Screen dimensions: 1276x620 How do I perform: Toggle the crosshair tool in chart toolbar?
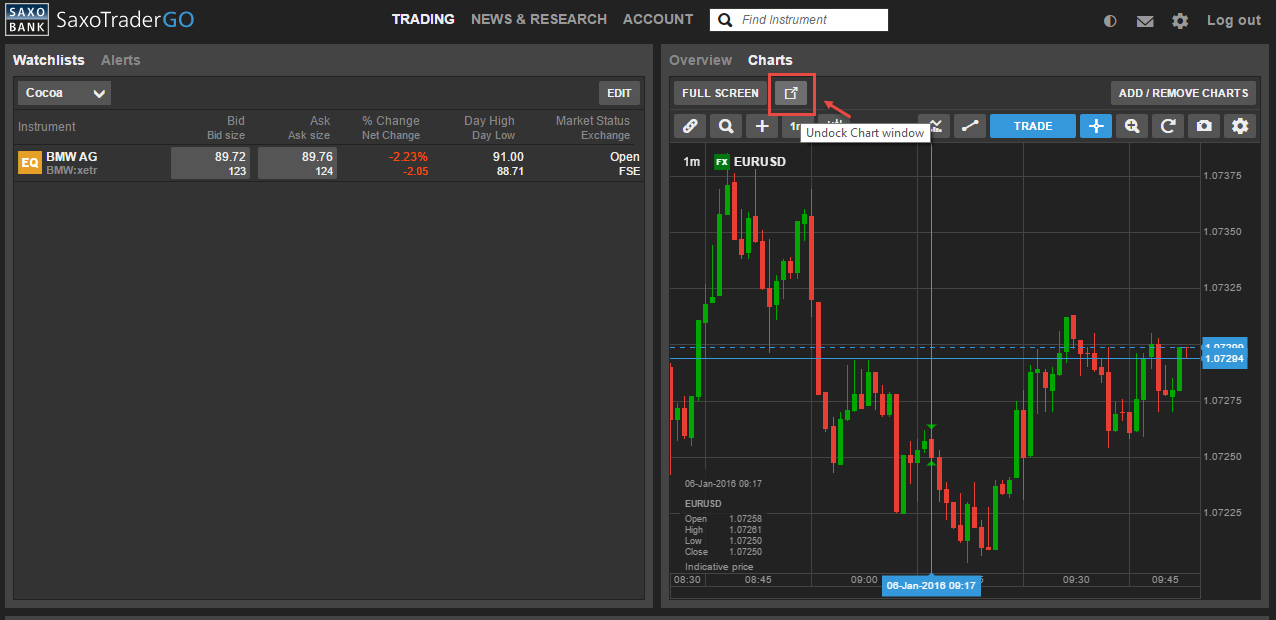(x=1096, y=126)
